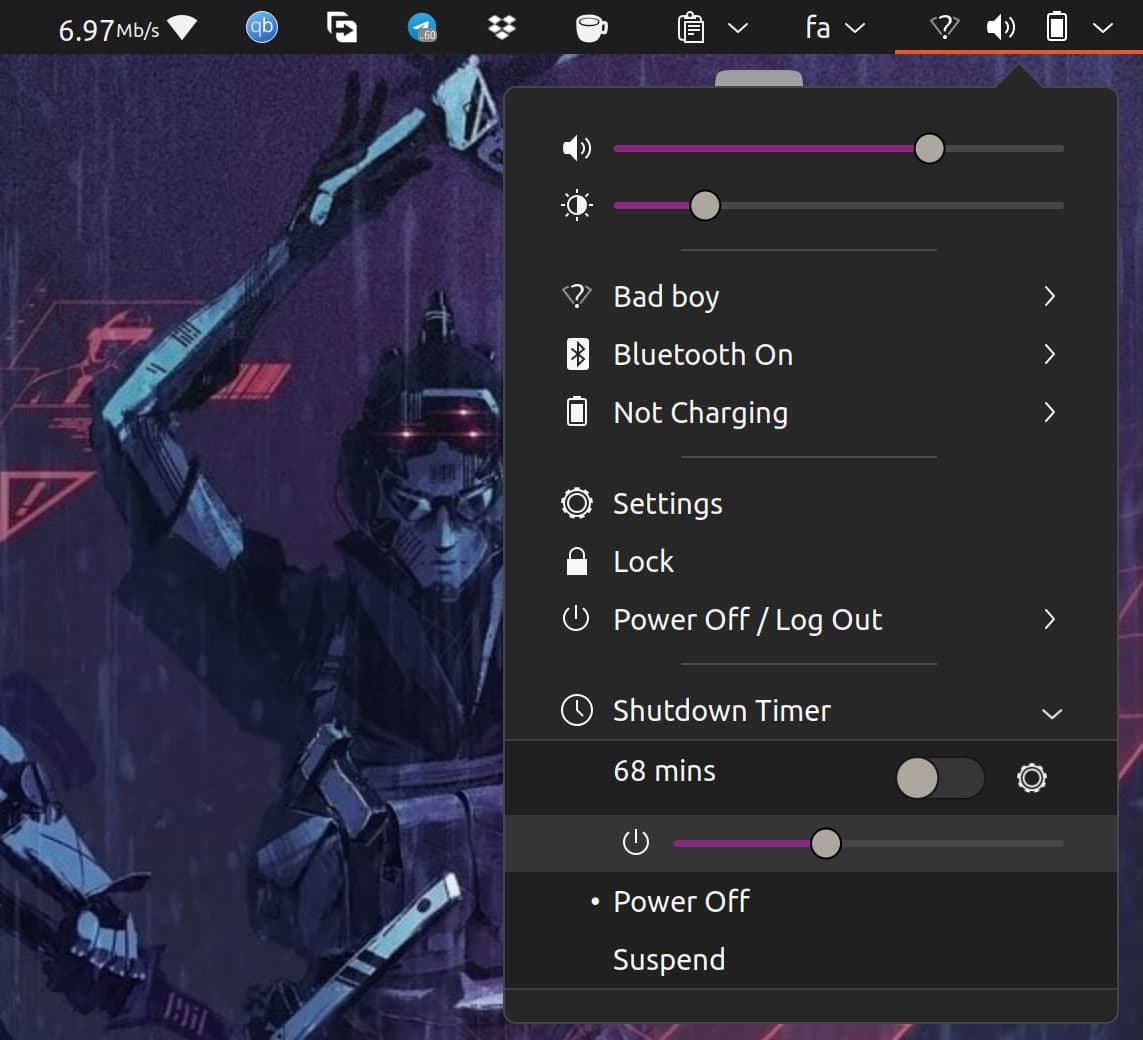1143x1040 pixels.
Task: Open the Bad boy Wi-Fi network entry
Action: tap(811, 296)
